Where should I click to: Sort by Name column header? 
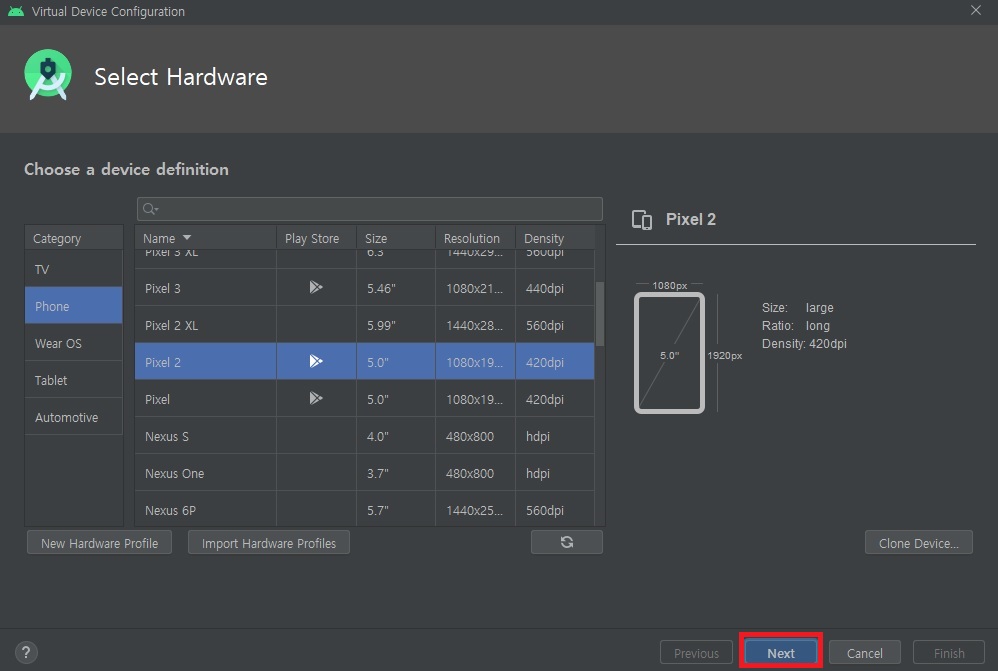click(x=206, y=237)
